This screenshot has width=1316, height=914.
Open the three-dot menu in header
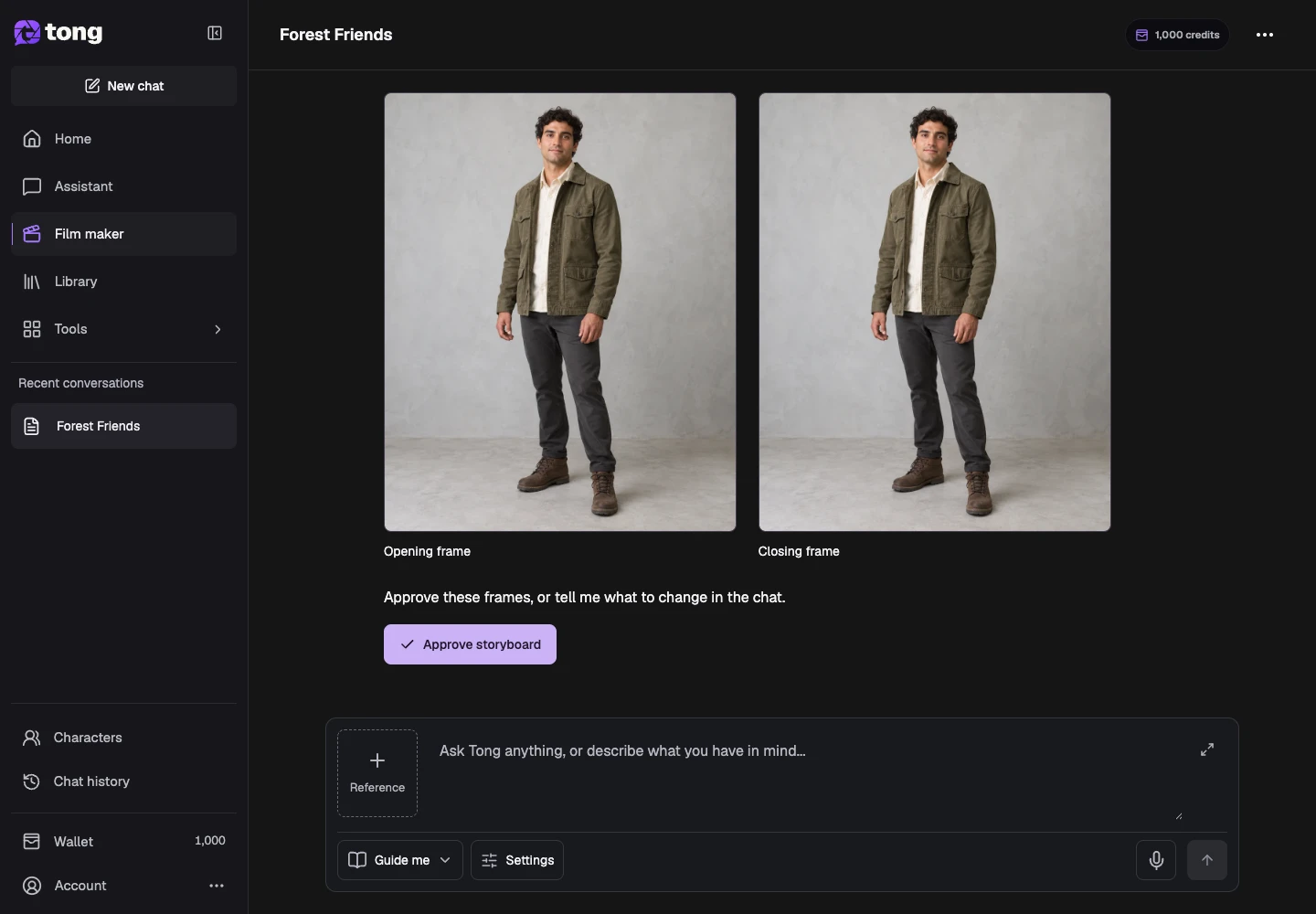(1265, 35)
